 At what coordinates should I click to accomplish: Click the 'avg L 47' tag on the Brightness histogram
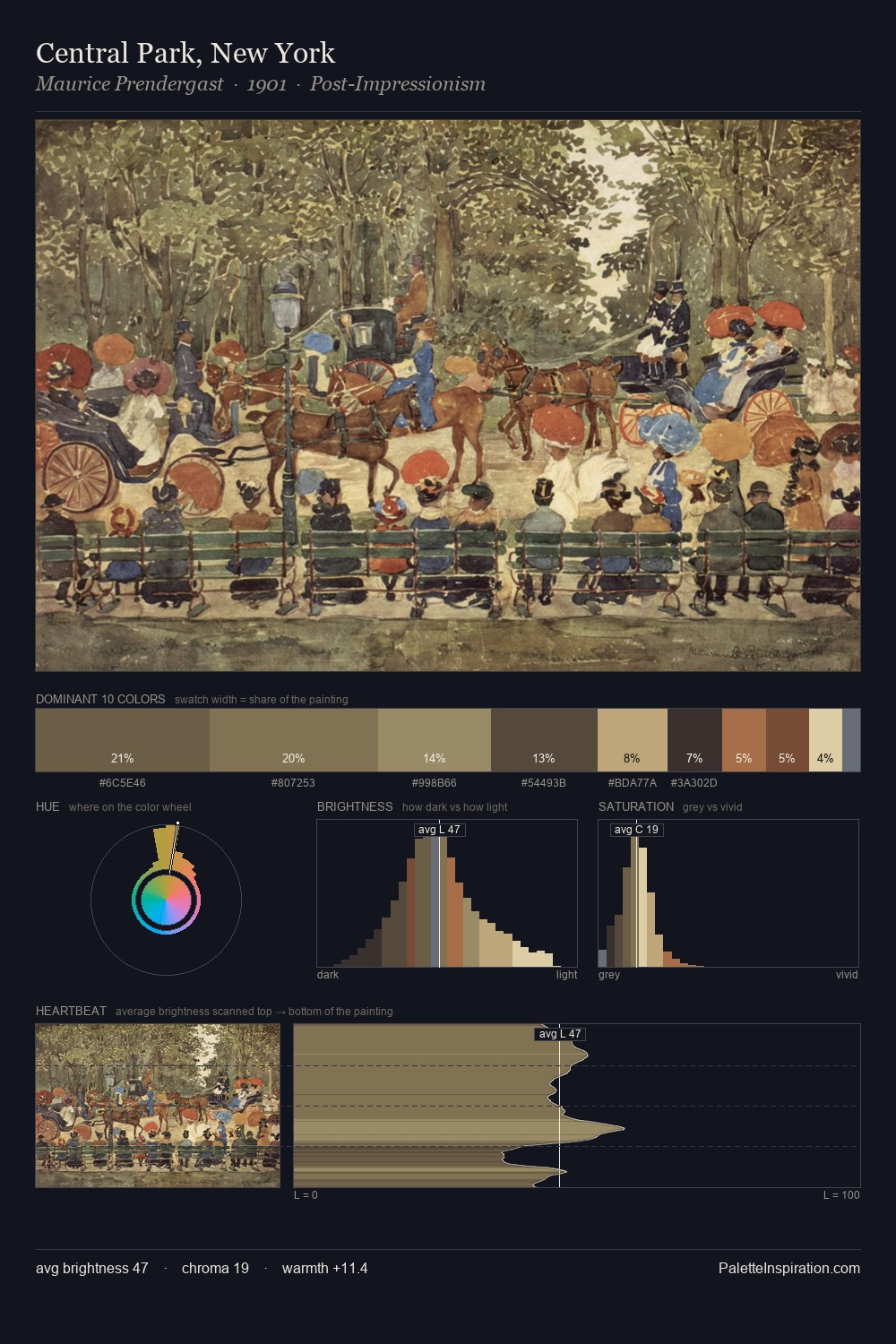[x=439, y=830]
